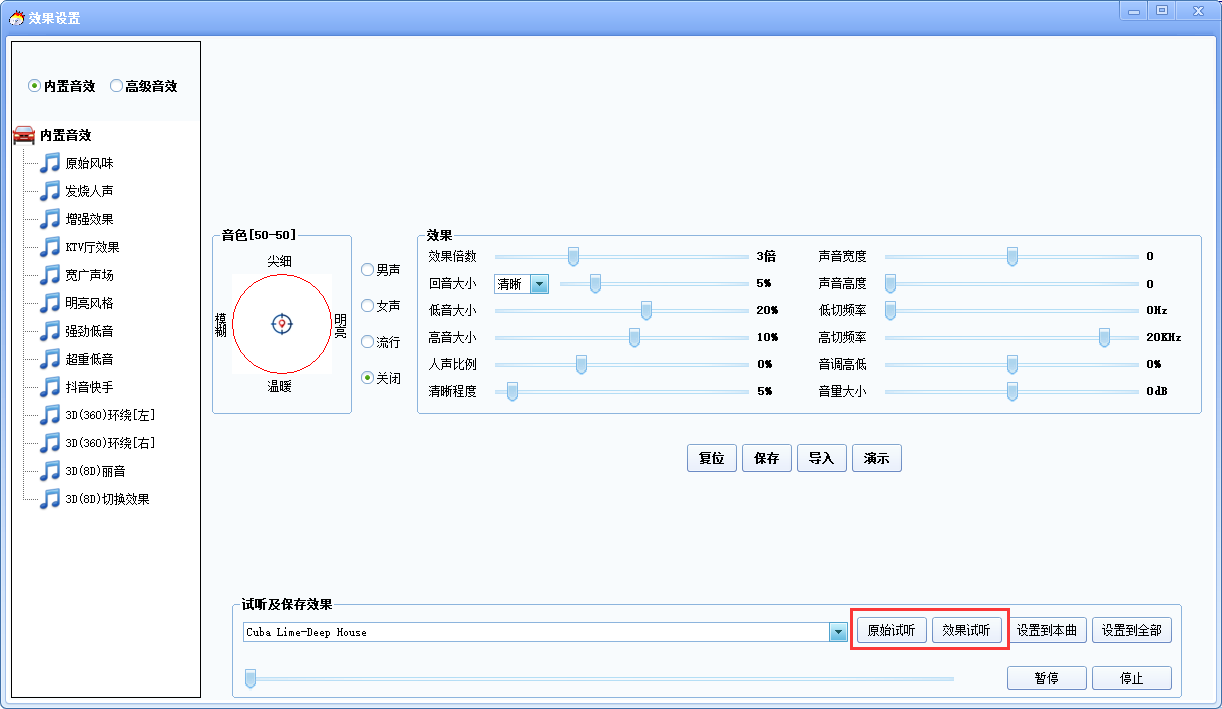Viewport: 1222px width, 709px height.
Task: Click the music note icon beside KTV厅效果
Action: [50, 247]
